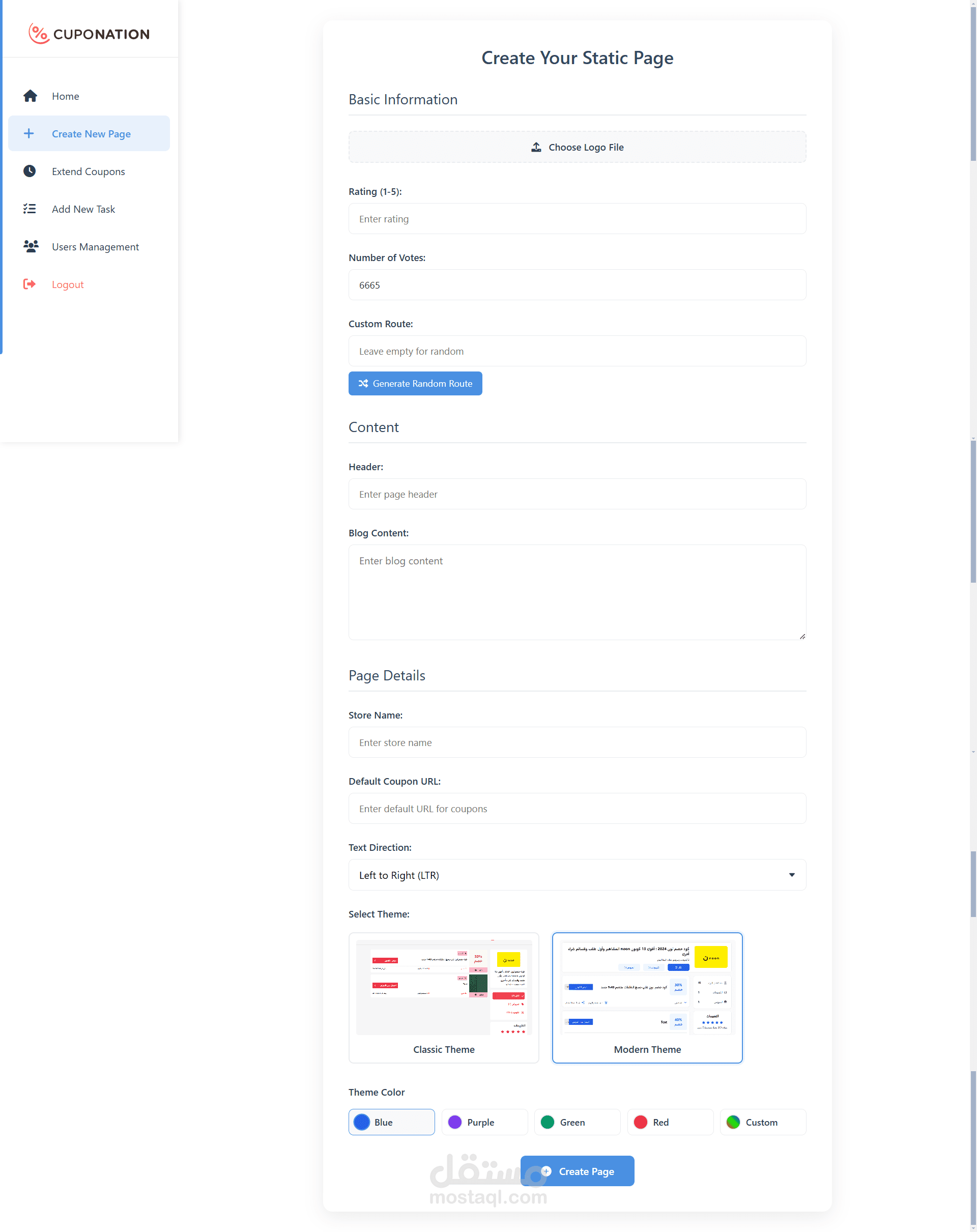
Task: Open Extend Coupons in the sidebar
Action: (88, 171)
